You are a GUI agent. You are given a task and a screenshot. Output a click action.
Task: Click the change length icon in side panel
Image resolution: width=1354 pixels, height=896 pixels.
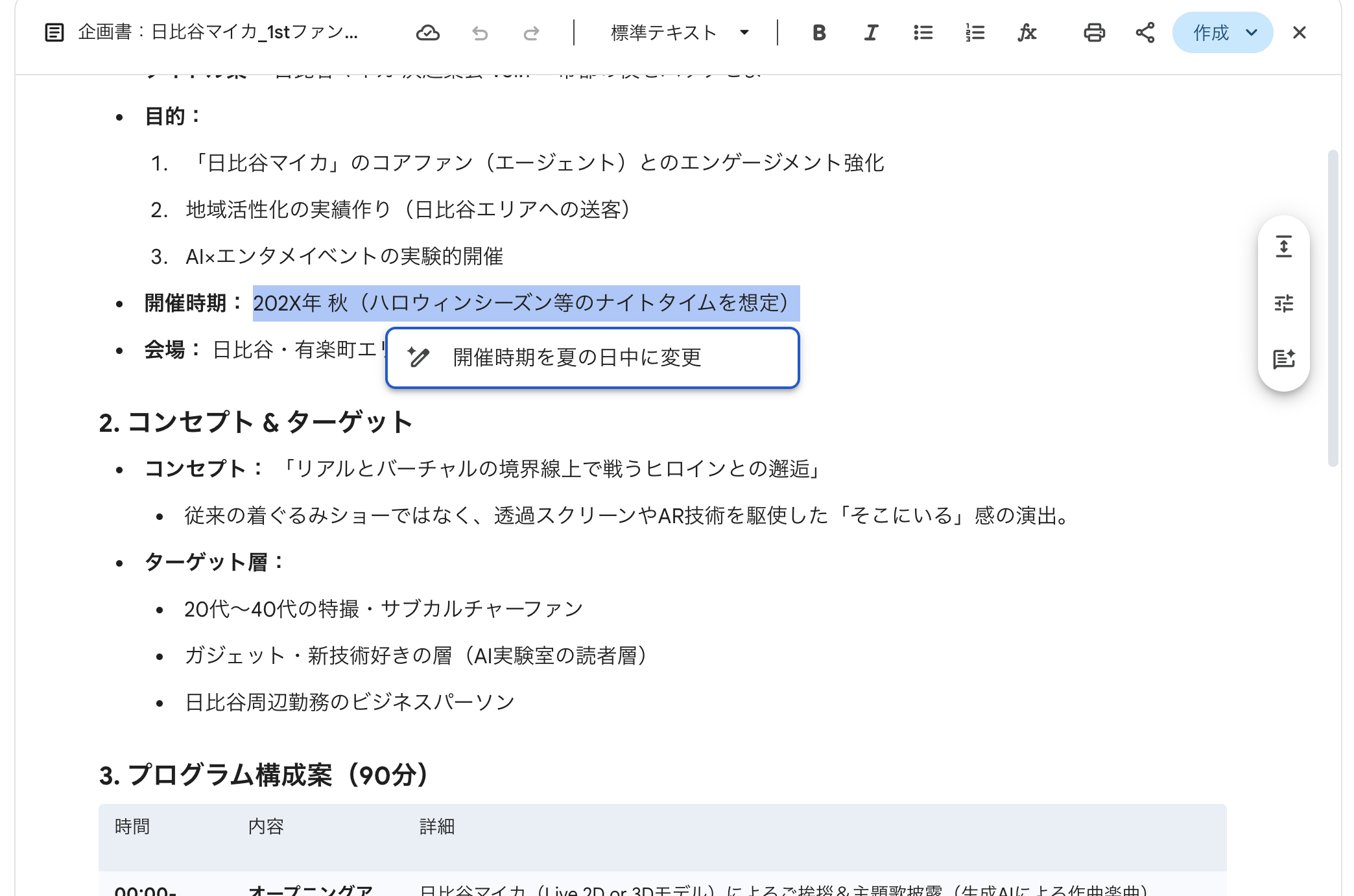click(x=1283, y=247)
